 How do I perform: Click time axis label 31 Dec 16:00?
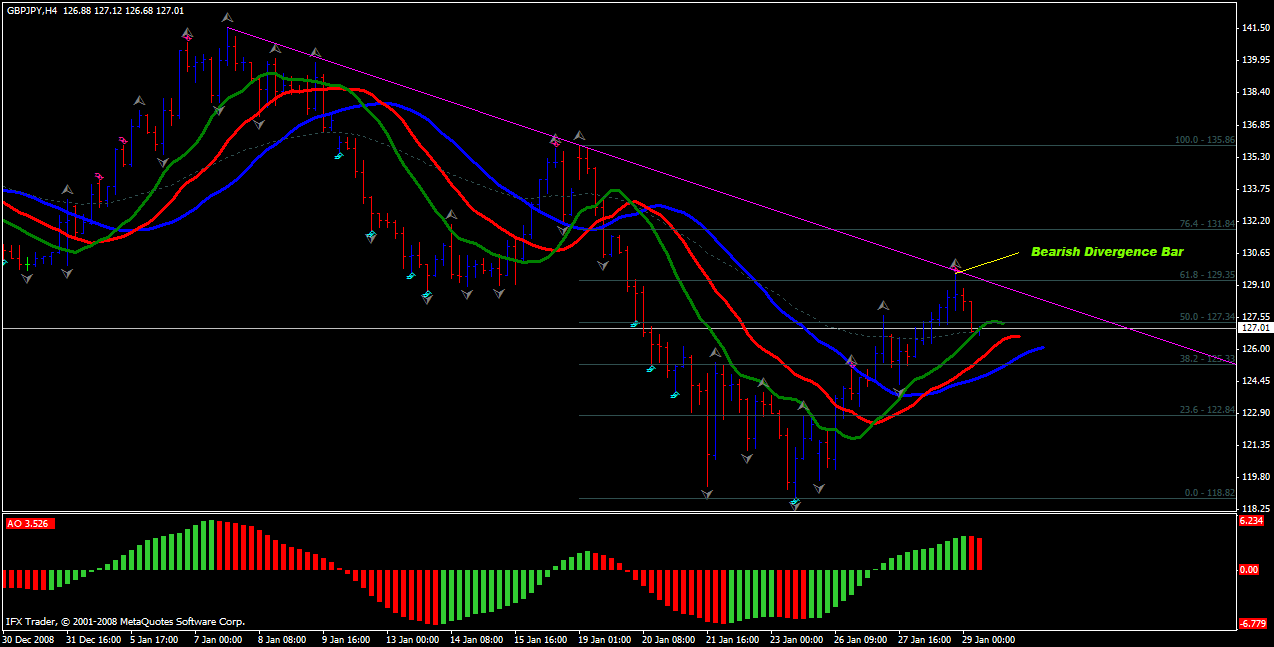(92, 638)
